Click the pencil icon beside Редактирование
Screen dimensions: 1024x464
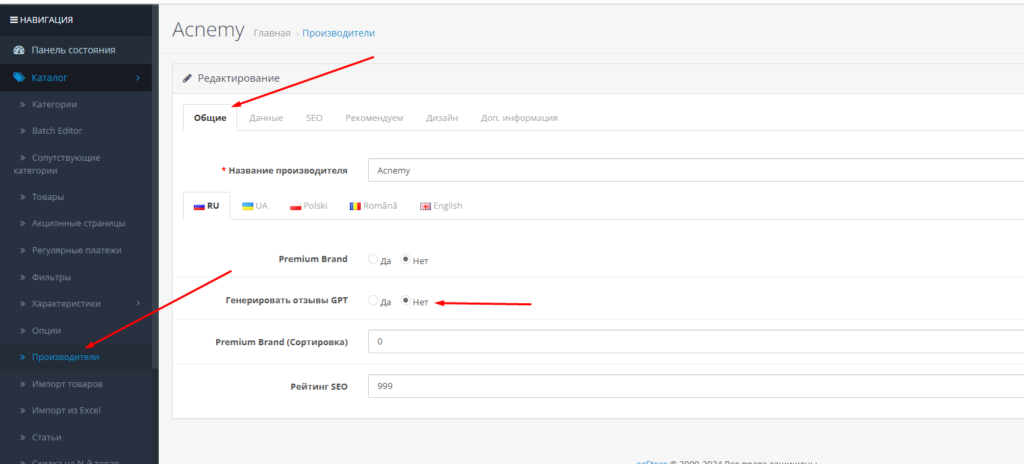[x=187, y=78]
